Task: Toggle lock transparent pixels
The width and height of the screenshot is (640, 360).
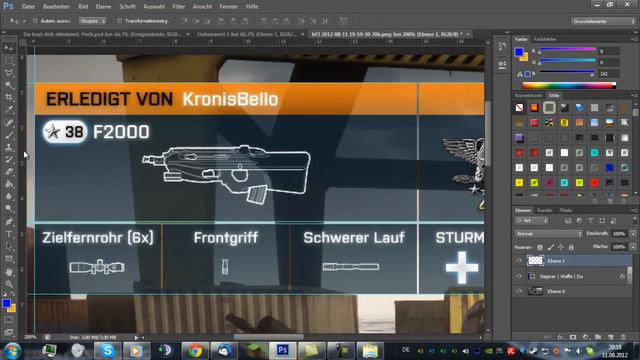Action: click(x=540, y=247)
